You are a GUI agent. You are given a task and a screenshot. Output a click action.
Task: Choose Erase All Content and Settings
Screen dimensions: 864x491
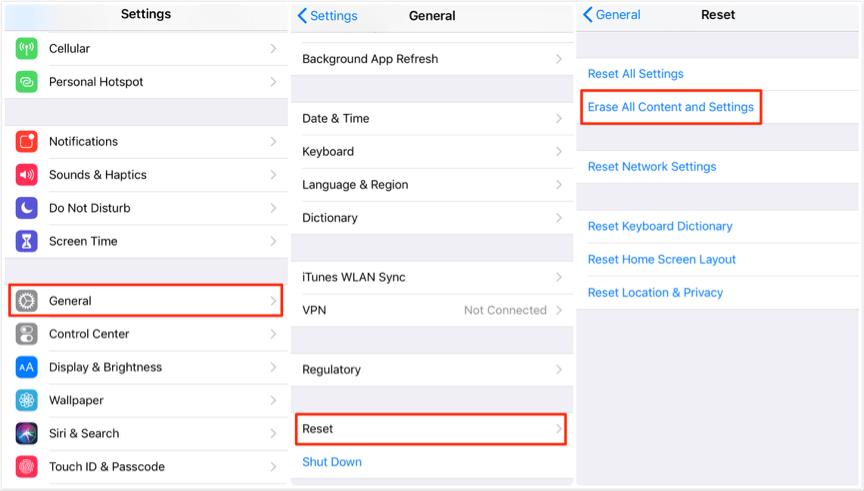click(x=671, y=107)
